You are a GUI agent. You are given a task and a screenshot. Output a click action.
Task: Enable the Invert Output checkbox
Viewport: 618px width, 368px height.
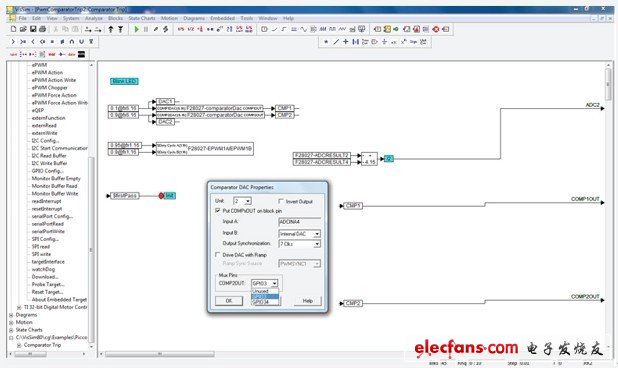coord(281,201)
